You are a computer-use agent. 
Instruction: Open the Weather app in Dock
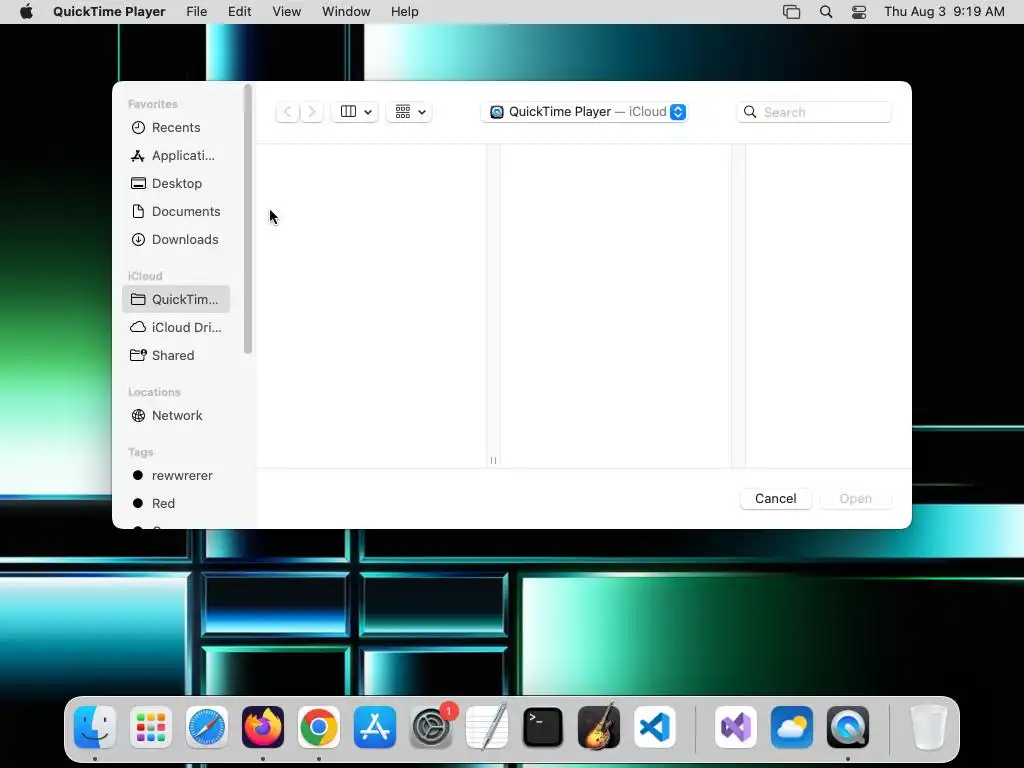click(792, 727)
